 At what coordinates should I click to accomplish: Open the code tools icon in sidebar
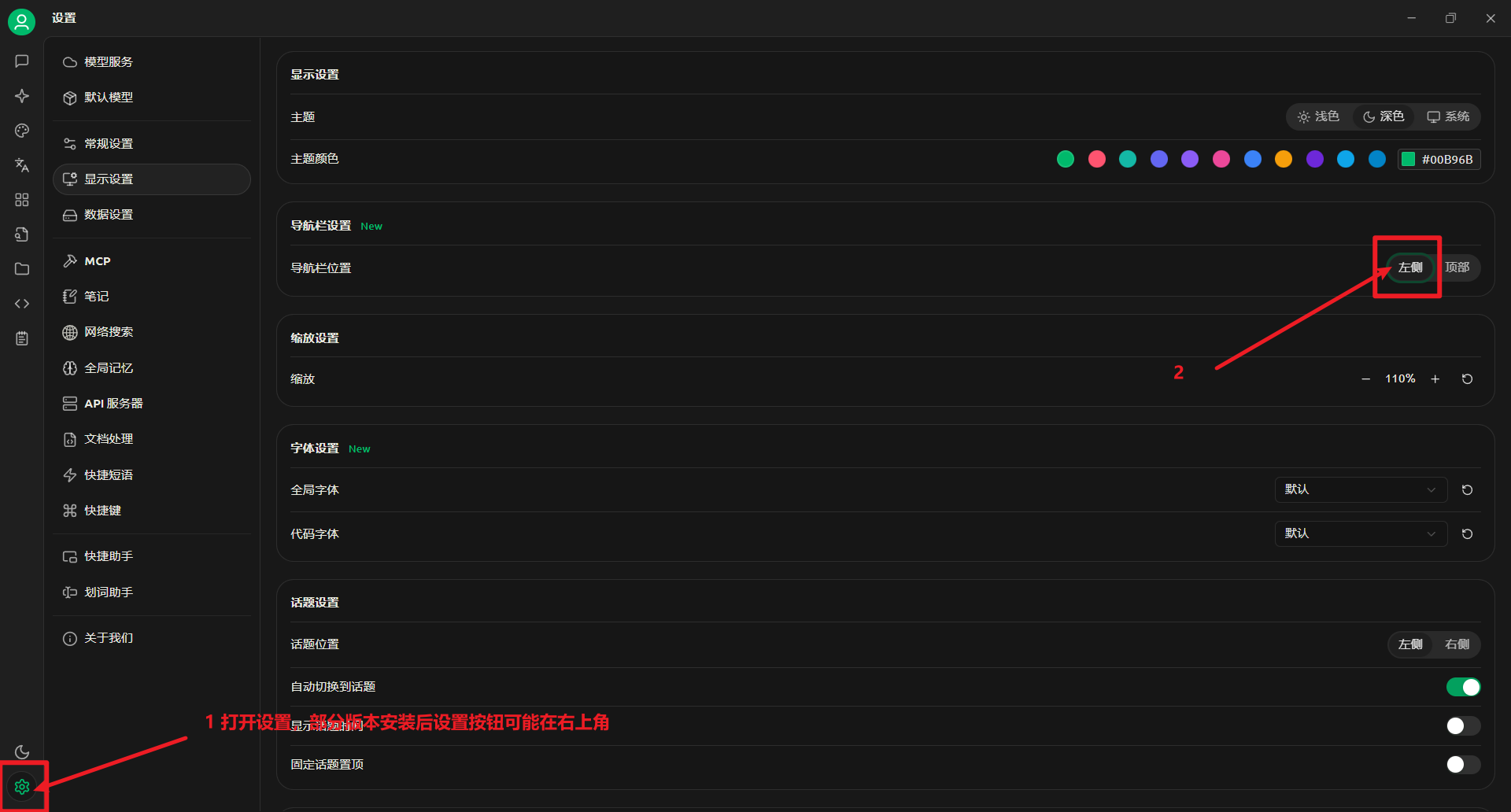22,304
